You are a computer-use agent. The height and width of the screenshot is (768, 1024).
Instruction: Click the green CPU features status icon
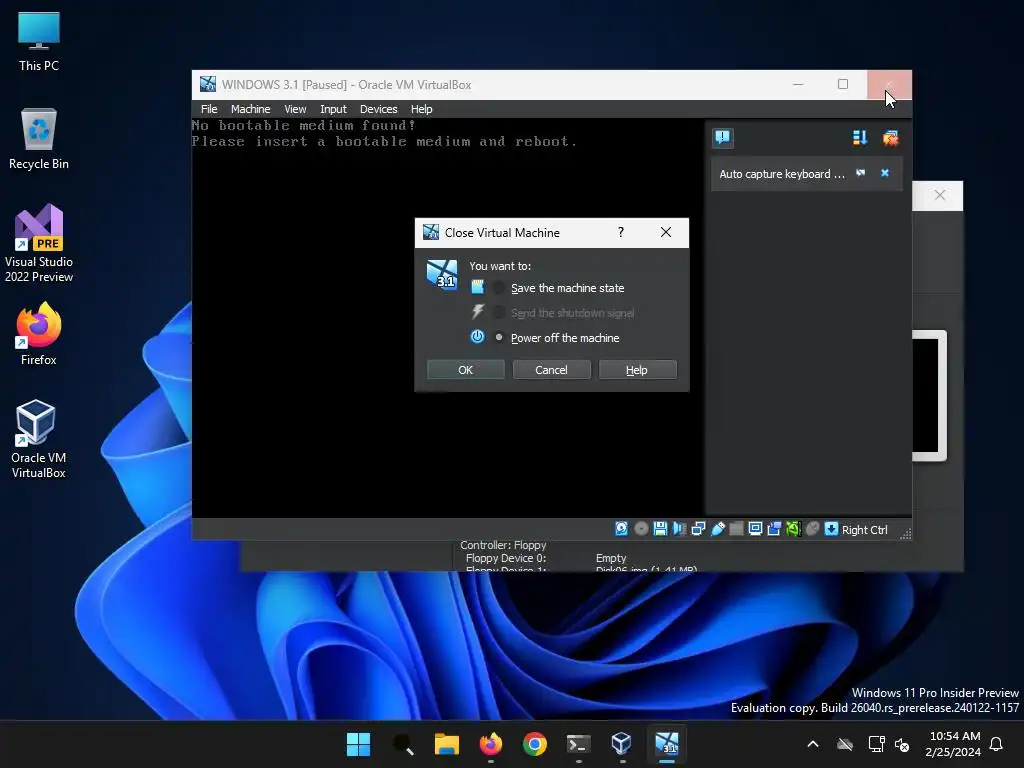[x=793, y=529]
